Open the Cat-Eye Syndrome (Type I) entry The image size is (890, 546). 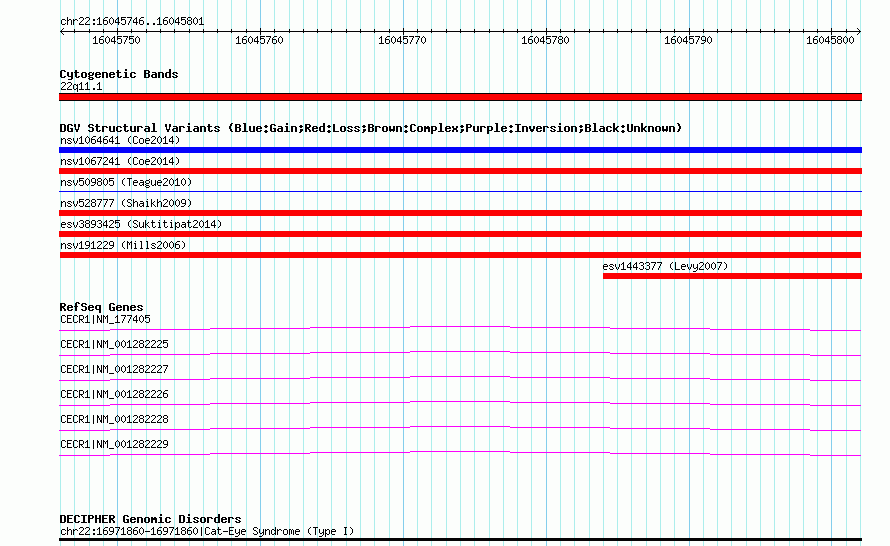207,531
